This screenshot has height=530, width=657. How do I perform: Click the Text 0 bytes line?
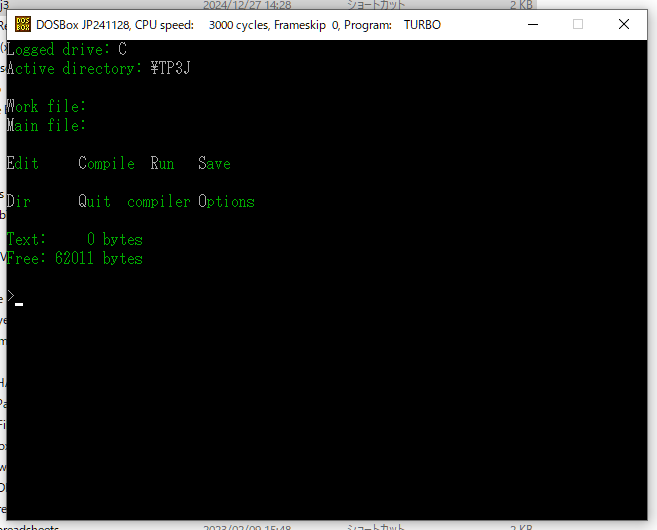click(75, 240)
